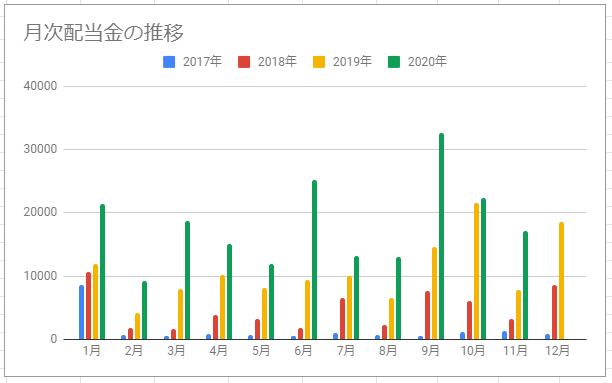Click the 10000 axis label

40,276
